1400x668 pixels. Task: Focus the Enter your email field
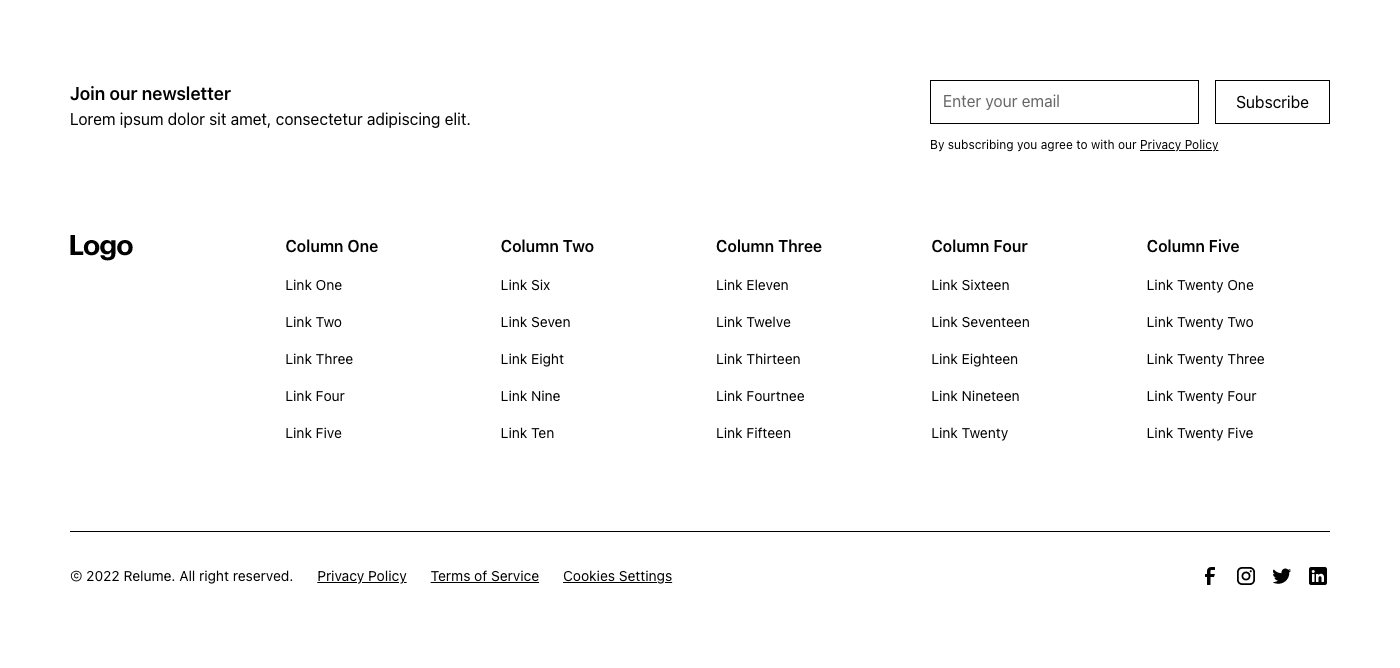coord(1063,102)
